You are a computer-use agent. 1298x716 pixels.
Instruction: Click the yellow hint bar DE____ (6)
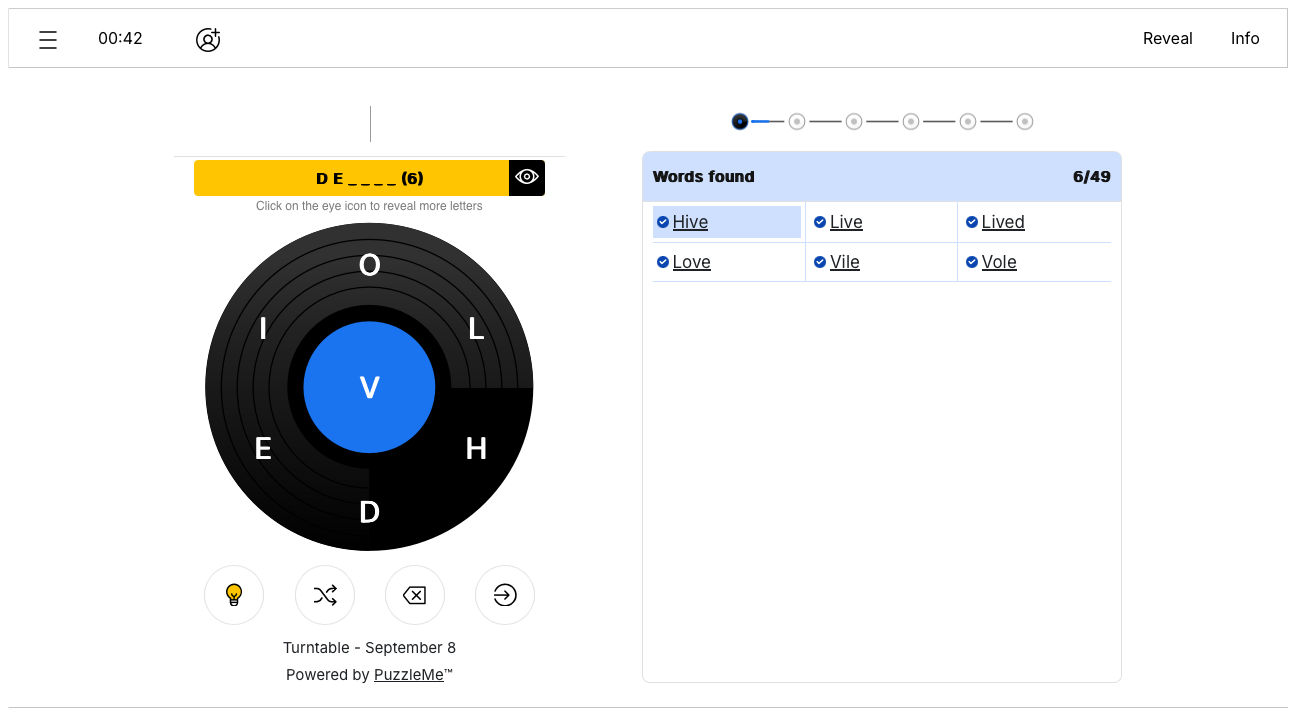pos(351,178)
